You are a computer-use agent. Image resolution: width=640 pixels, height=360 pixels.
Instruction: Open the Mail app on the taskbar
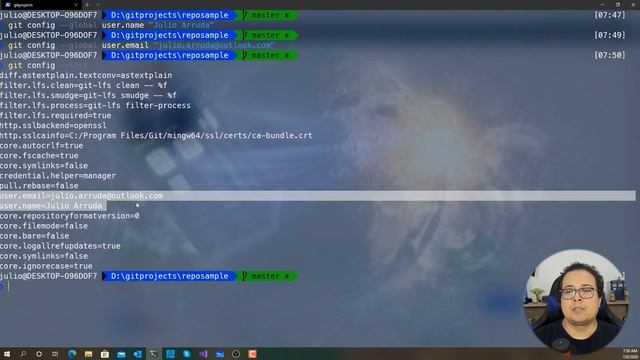tap(121, 354)
